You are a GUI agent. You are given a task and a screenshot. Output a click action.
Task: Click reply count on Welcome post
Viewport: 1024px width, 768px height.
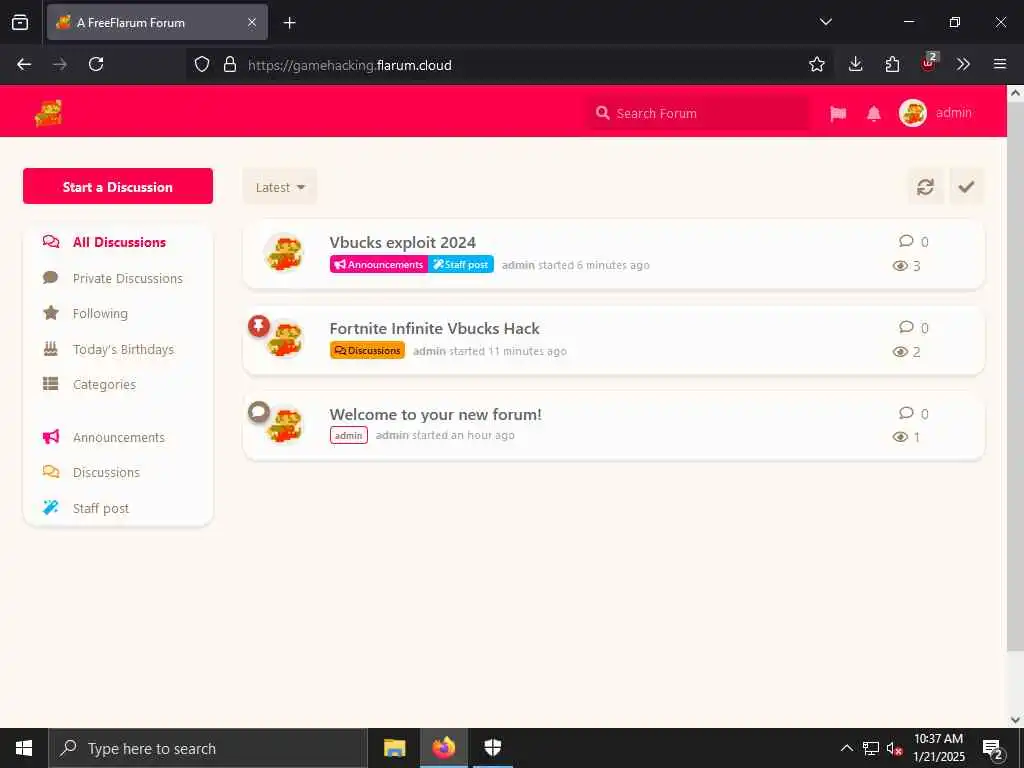tap(914, 414)
